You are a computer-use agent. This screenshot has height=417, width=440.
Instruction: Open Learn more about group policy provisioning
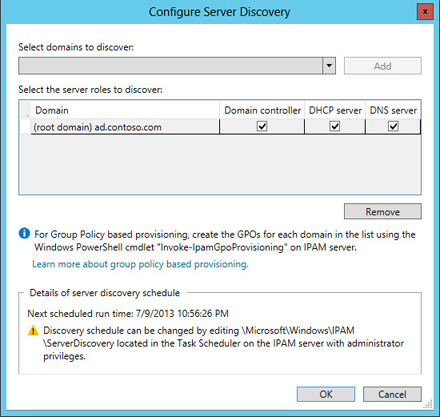coord(140,264)
